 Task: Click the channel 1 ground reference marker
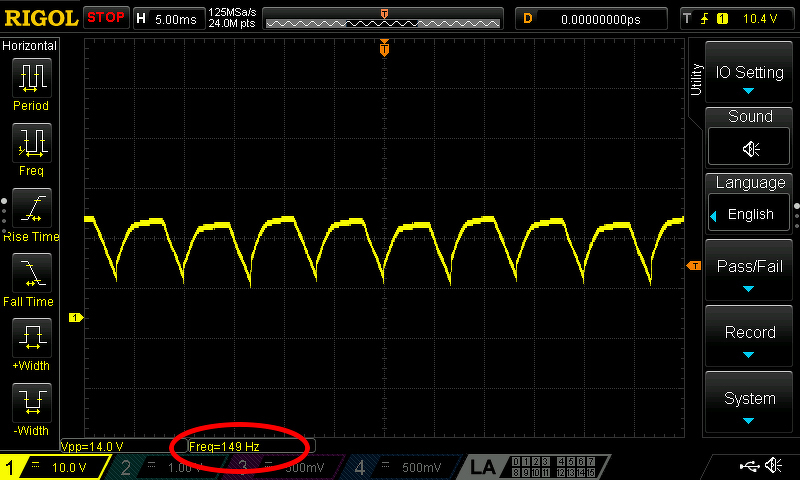(76, 318)
